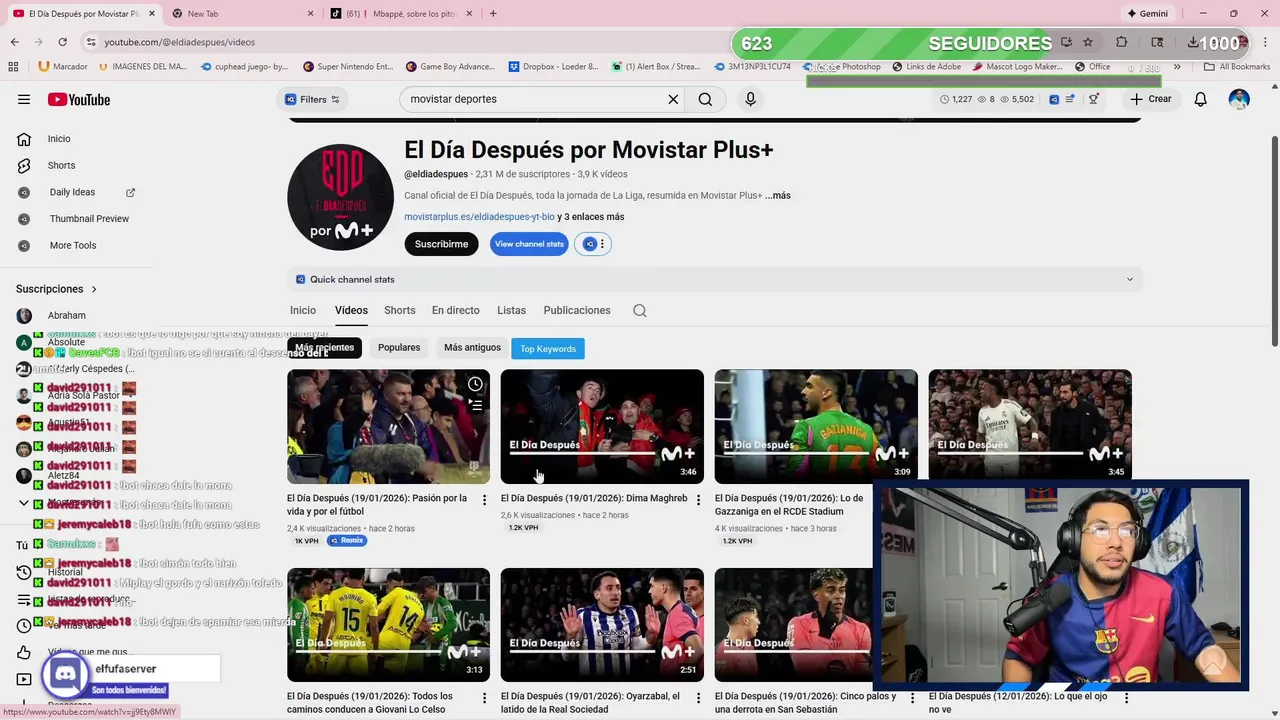Open the Chrome extensions puzzle icon
The image size is (1280, 720).
(1121, 42)
